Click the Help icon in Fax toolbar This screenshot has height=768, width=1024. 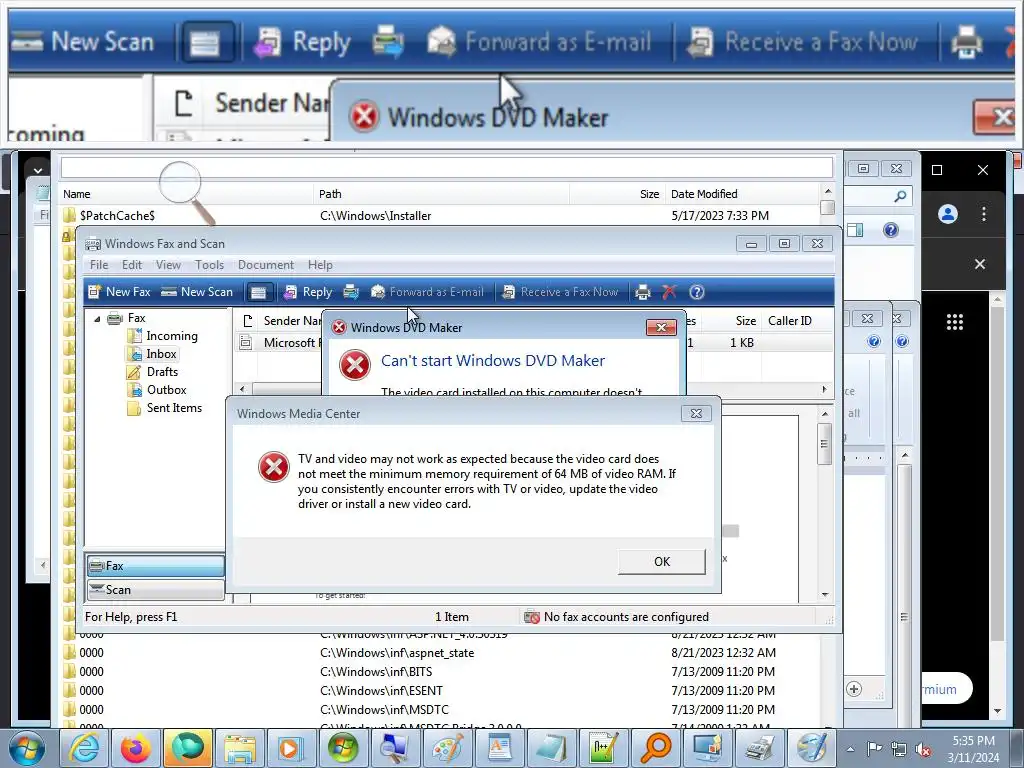coord(697,292)
